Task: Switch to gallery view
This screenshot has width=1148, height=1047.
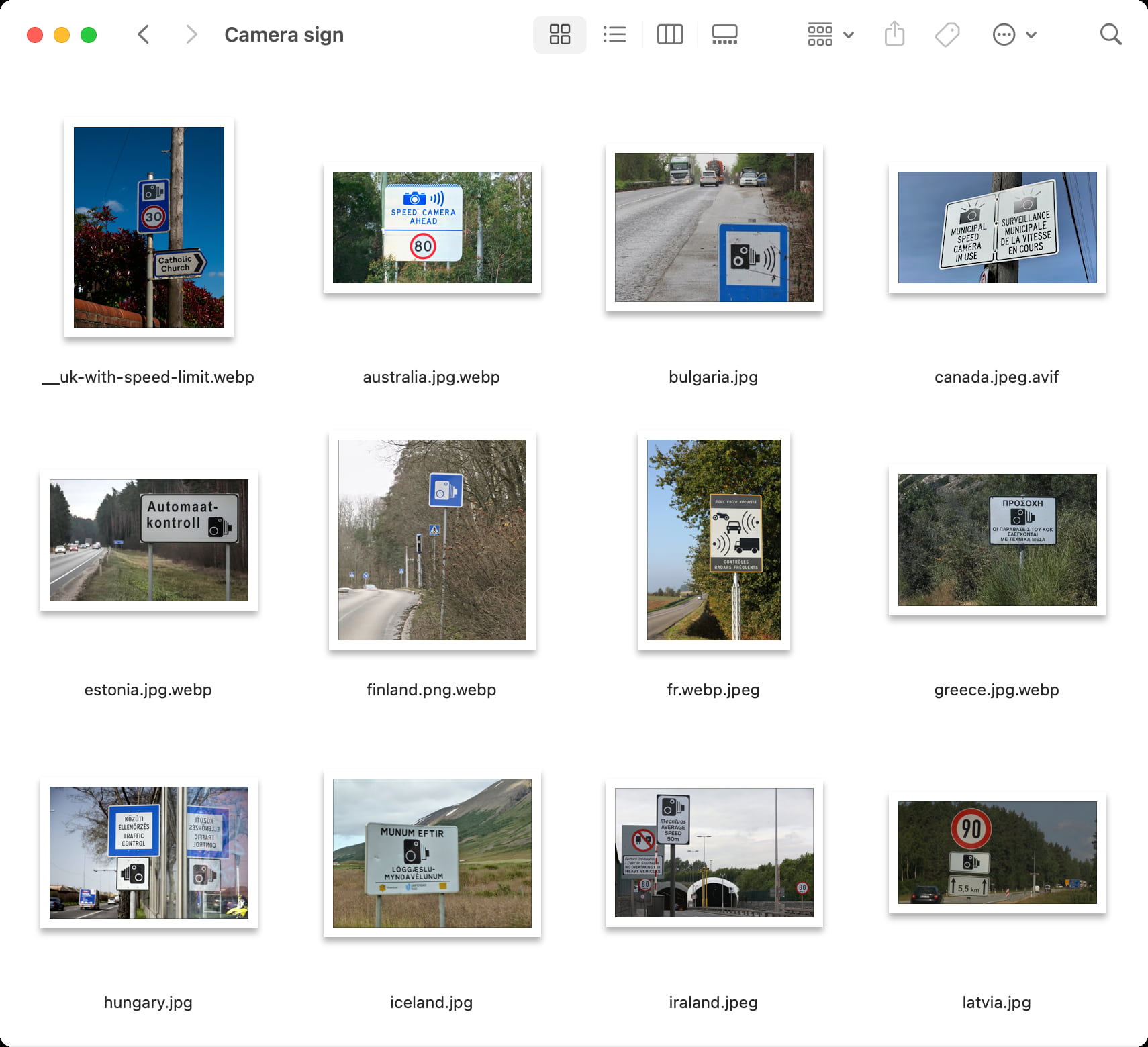Action: [x=724, y=34]
